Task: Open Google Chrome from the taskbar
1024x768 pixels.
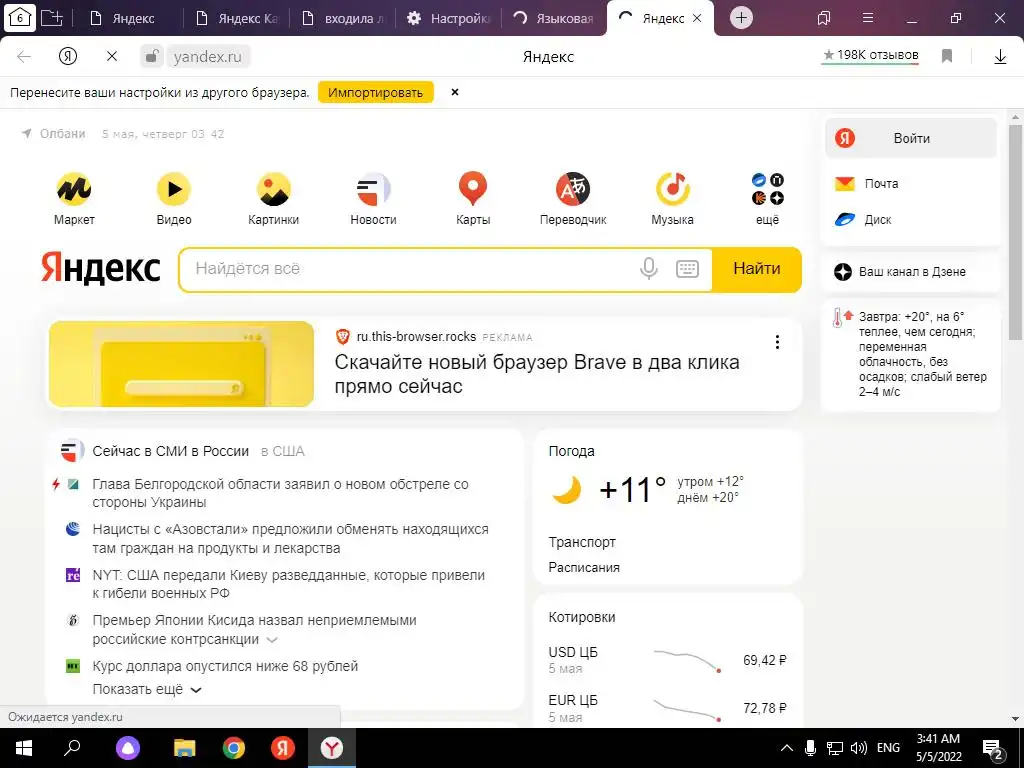Action: pos(233,748)
